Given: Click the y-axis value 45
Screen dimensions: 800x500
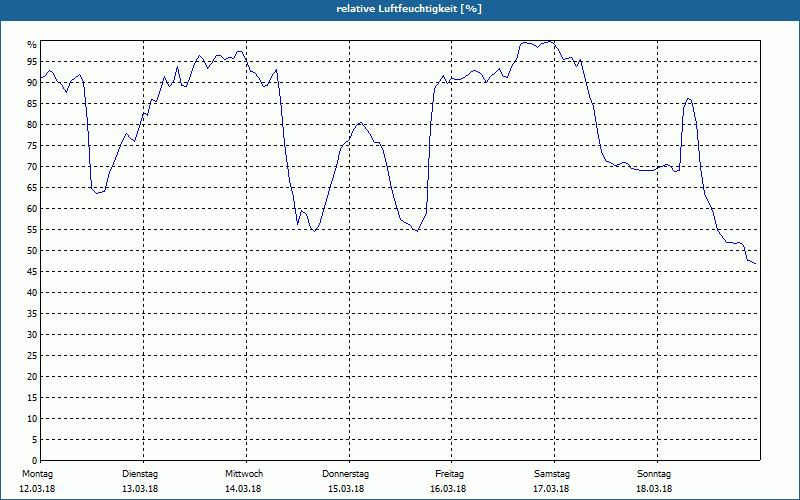Looking at the screenshot, I should click(x=32, y=272).
